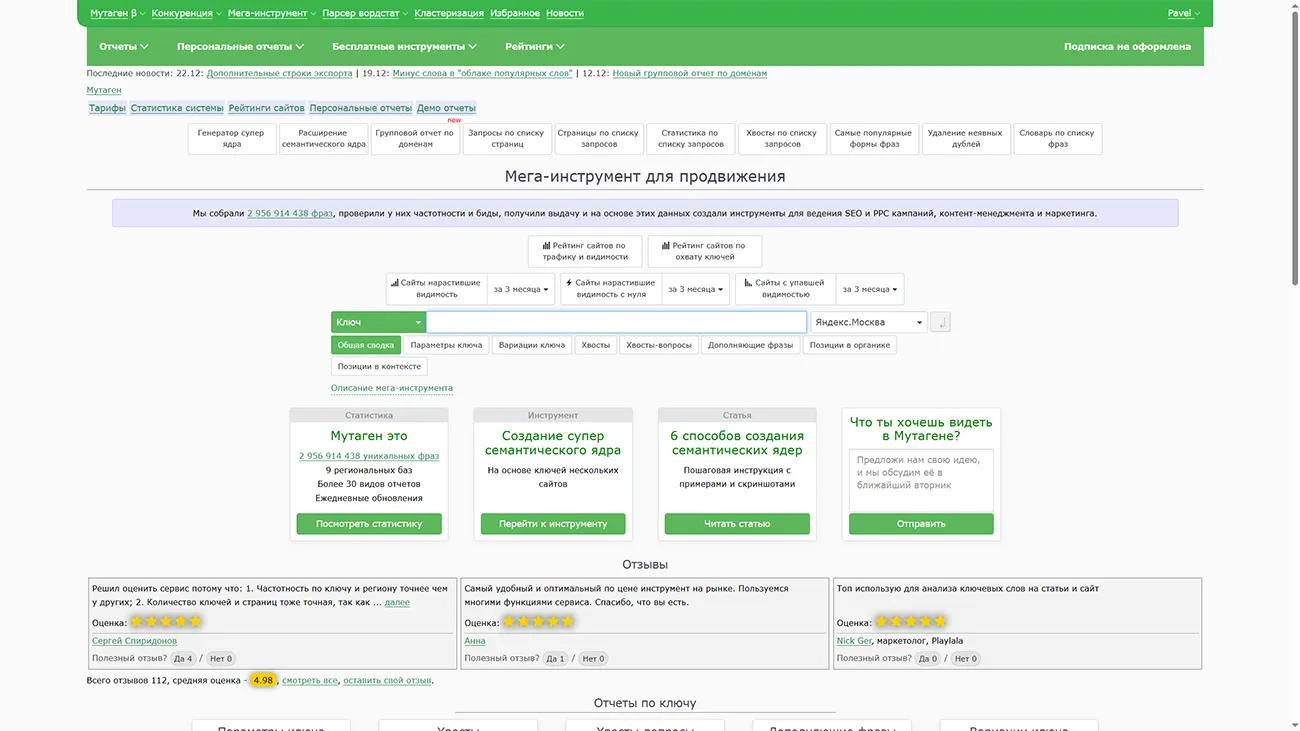Screen dimensions: 1300x731
Task: Expand the 'Бесплатные инструменты' menu
Action: [x=404, y=47]
